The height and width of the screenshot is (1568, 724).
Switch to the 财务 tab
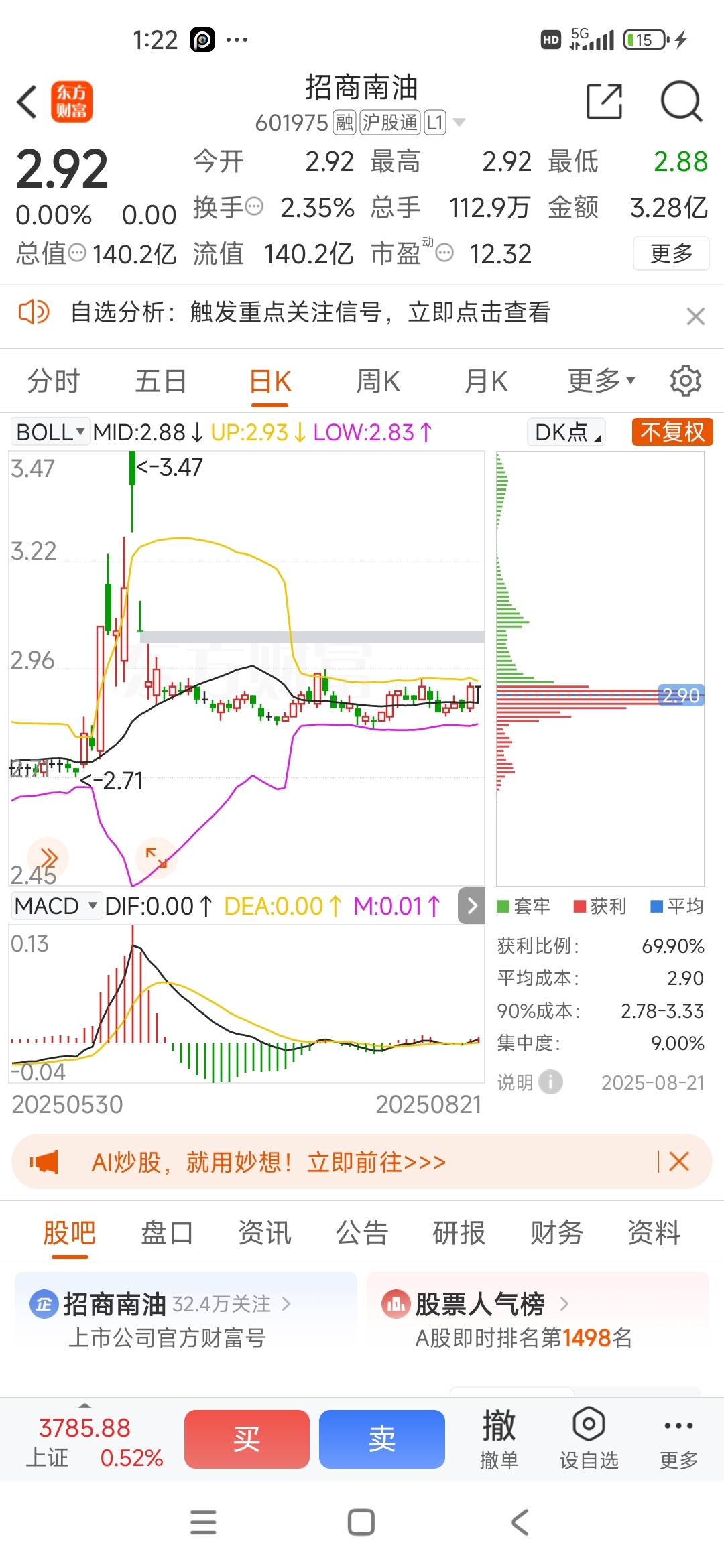[557, 1233]
